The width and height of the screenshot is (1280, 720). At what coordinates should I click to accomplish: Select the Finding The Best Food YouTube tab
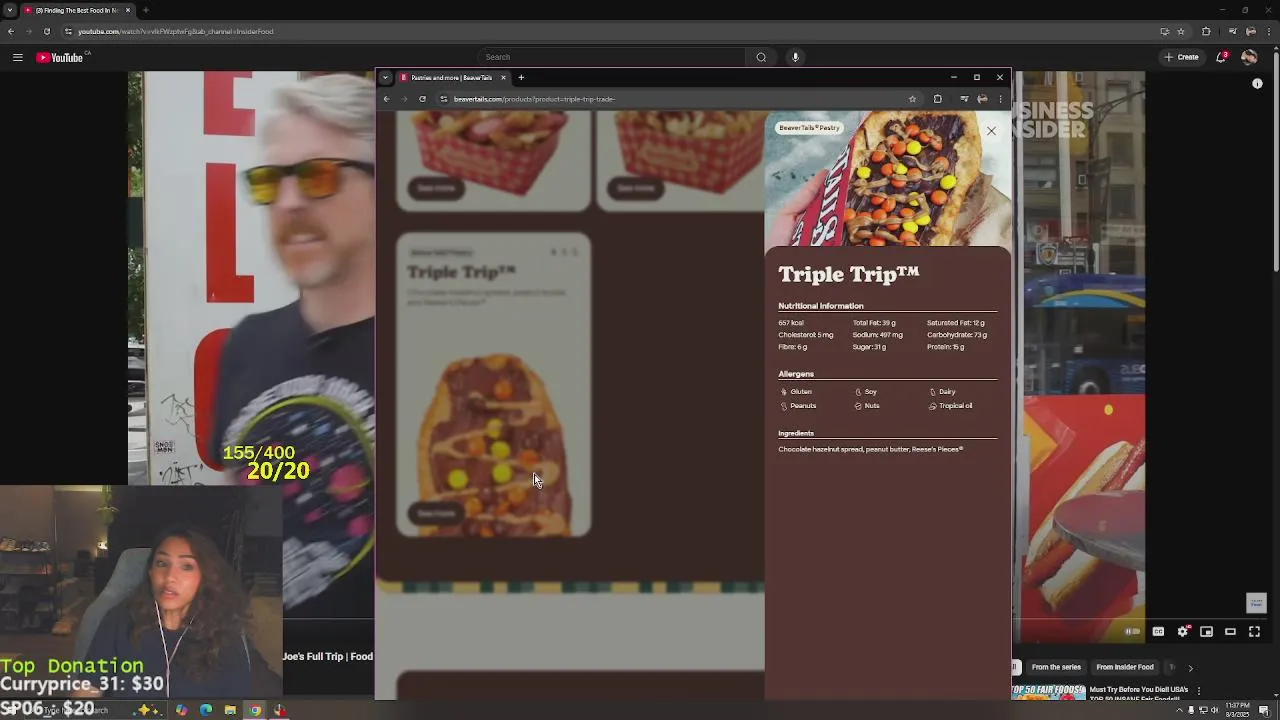click(x=78, y=10)
